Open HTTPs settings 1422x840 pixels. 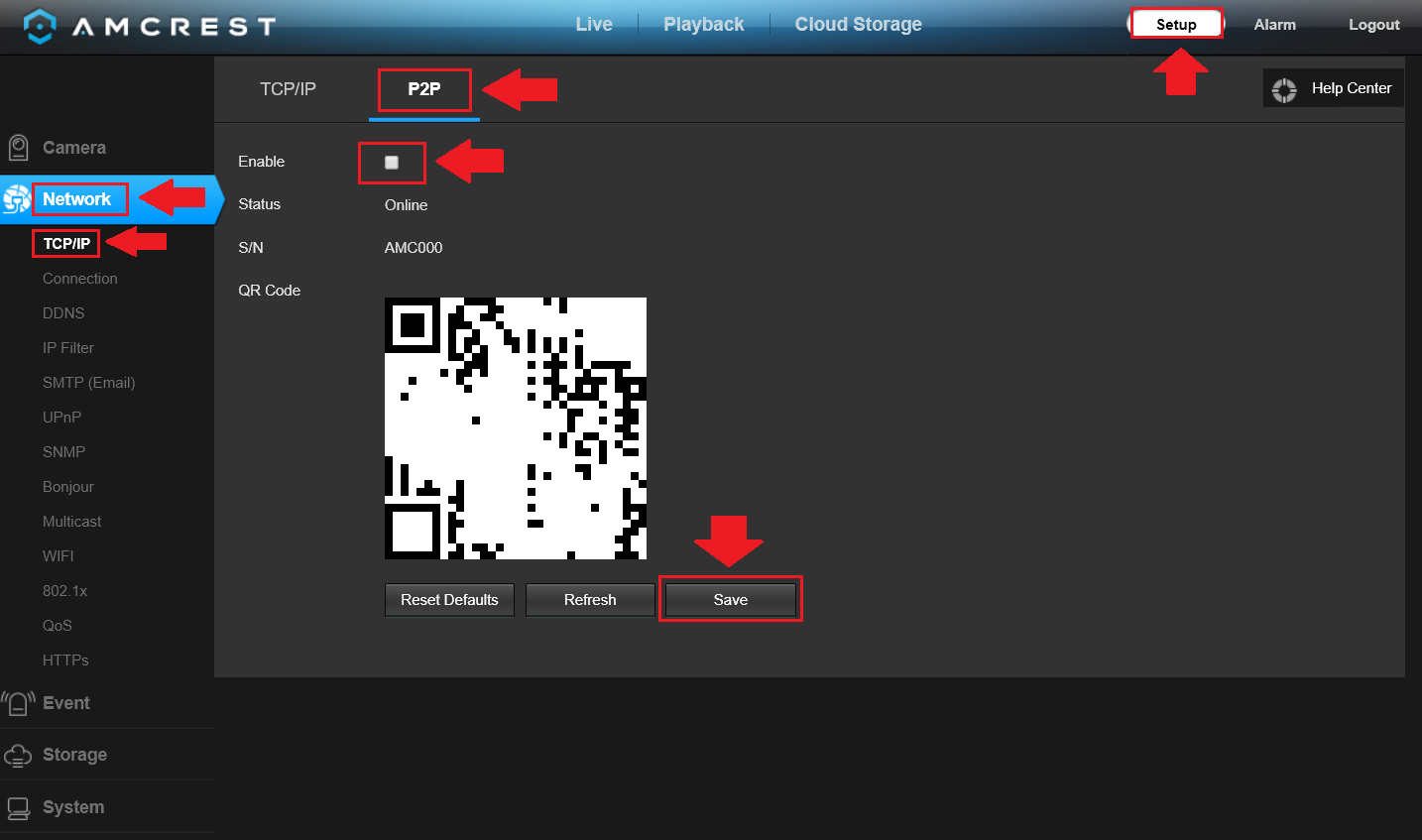point(65,660)
